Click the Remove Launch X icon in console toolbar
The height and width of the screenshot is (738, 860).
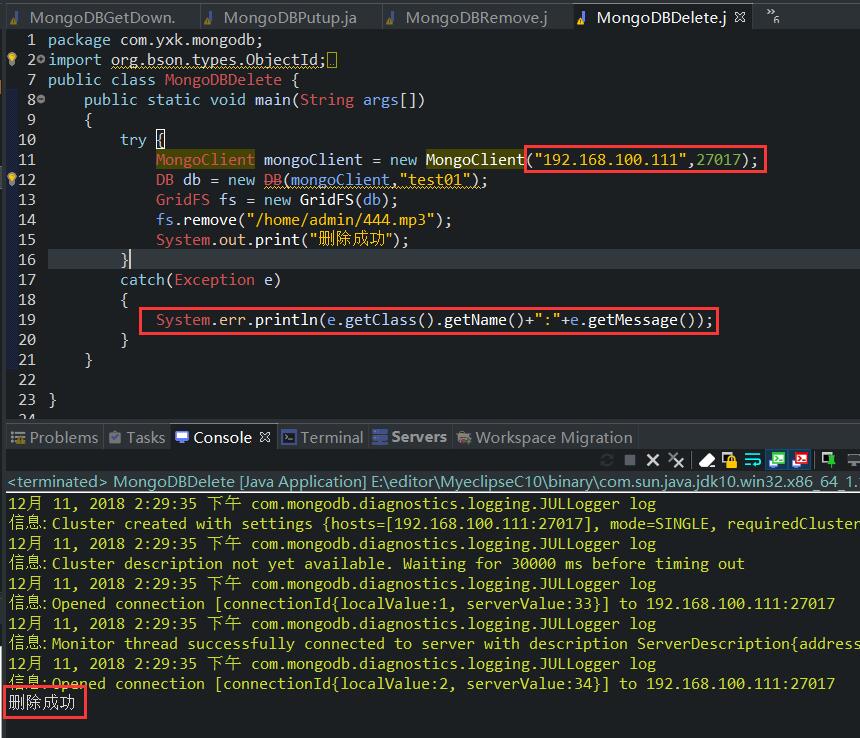click(652, 460)
